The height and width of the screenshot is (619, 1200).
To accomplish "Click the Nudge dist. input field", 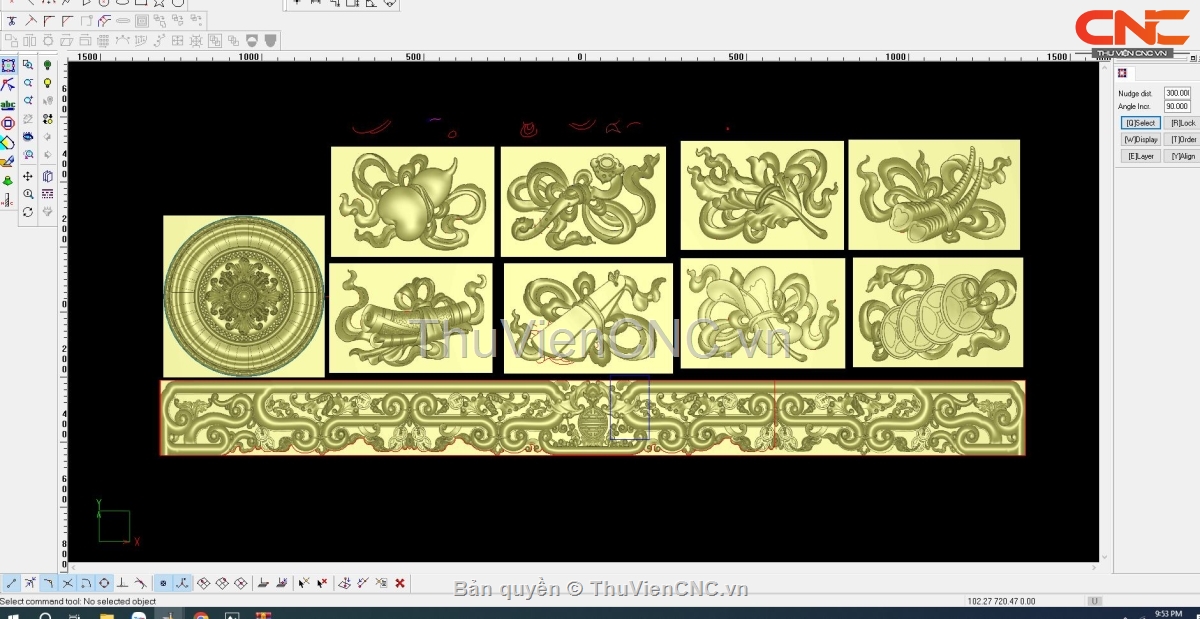I will click(x=1176, y=93).
